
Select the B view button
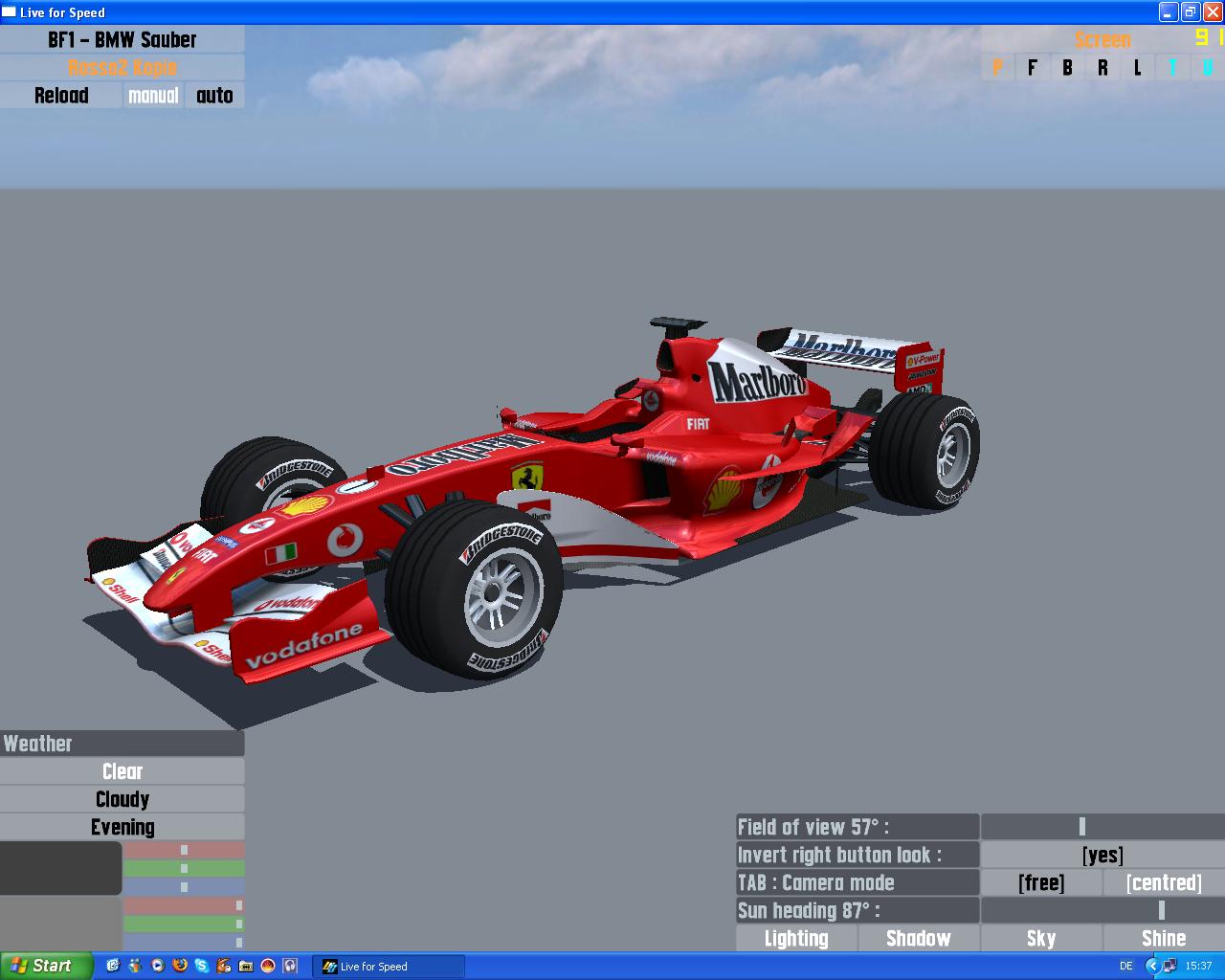click(x=1067, y=67)
